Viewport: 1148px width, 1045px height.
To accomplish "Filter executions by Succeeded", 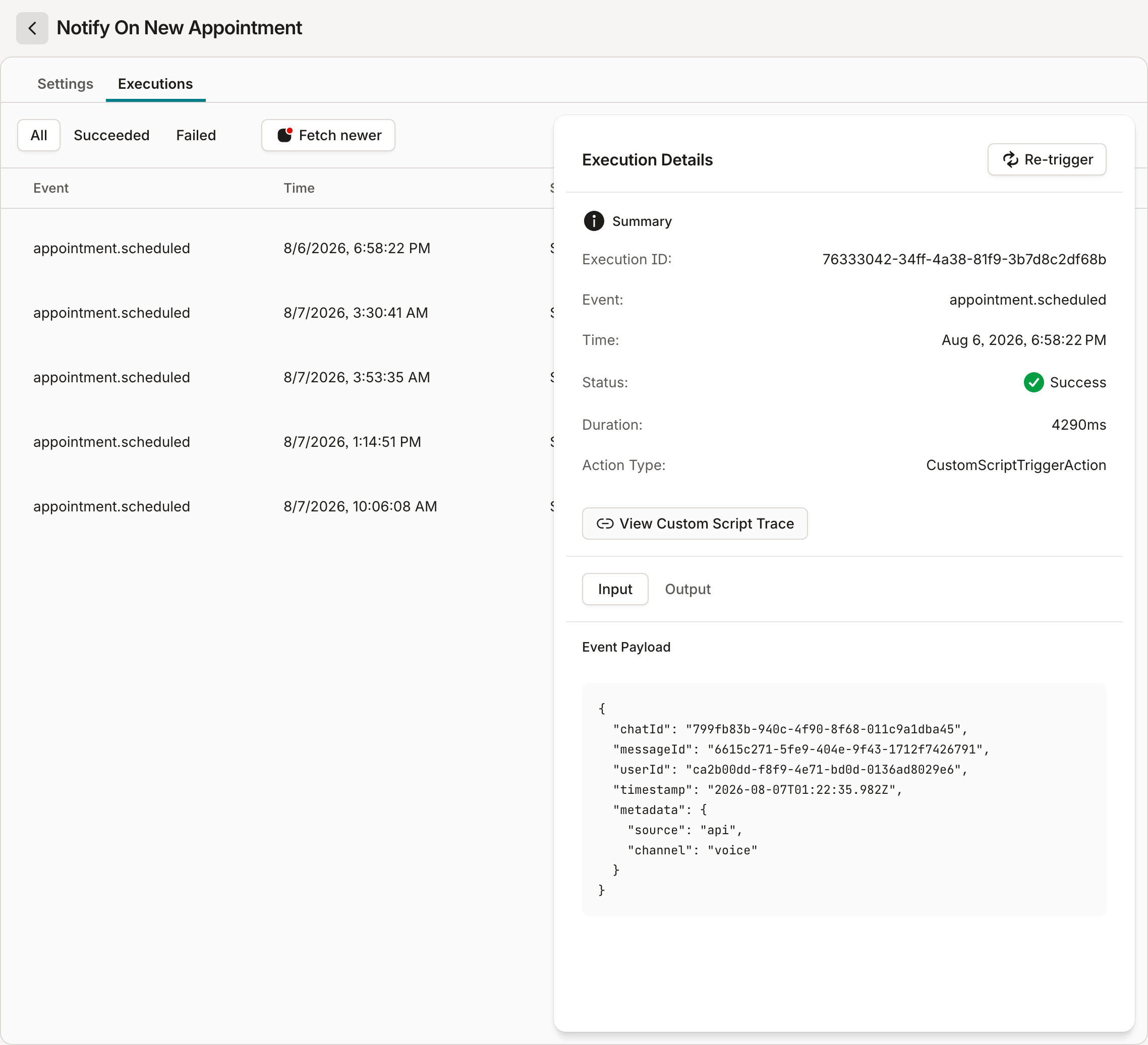I will point(111,135).
